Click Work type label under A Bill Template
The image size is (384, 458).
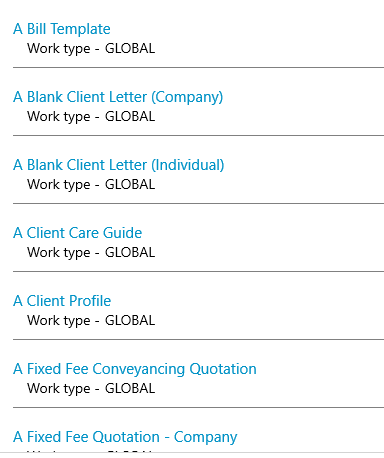coord(59,49)
